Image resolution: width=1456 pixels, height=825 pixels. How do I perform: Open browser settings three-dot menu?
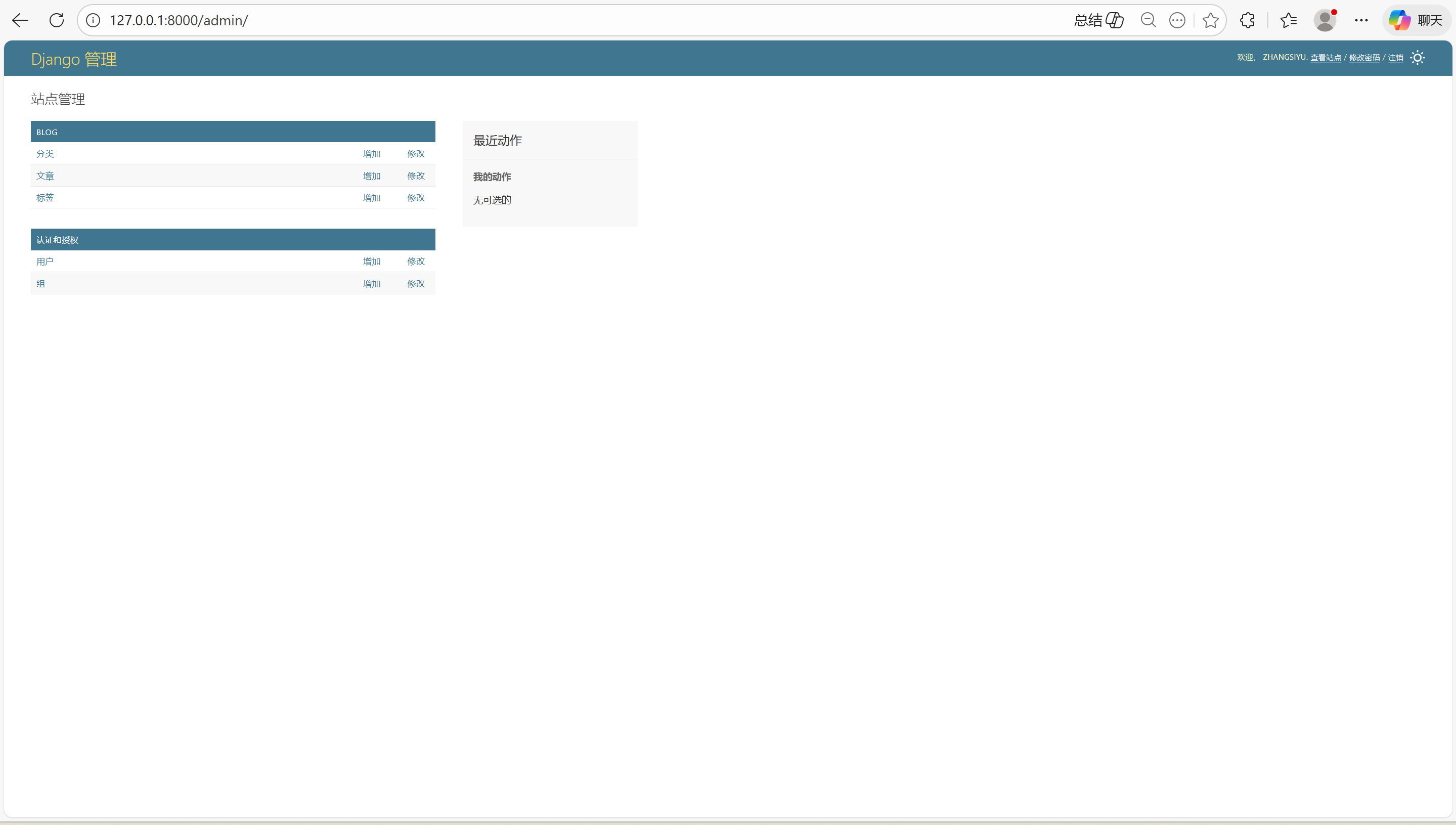pyautogui.click(x=1361, y=20)
